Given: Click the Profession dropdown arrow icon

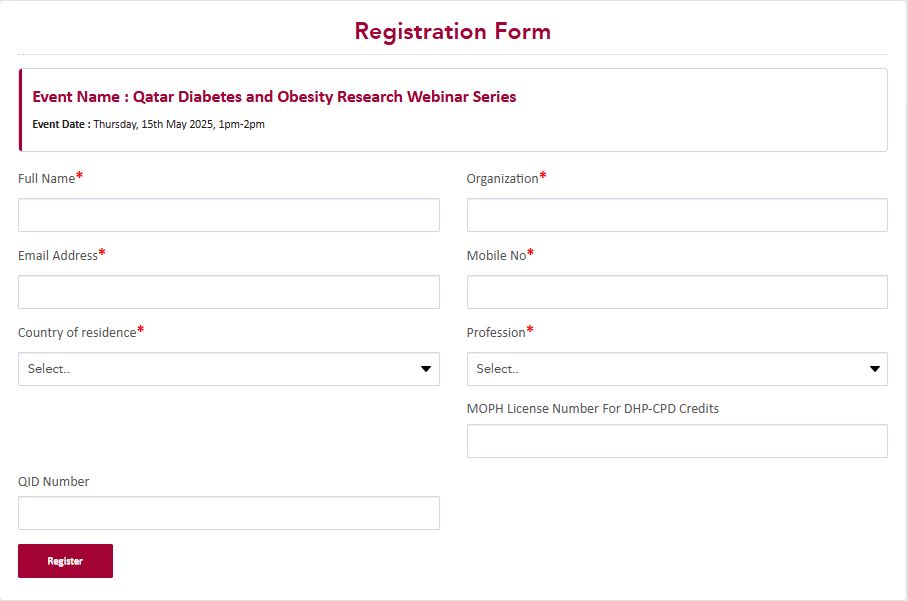Looking at the screenshot, I should (875, 369).
